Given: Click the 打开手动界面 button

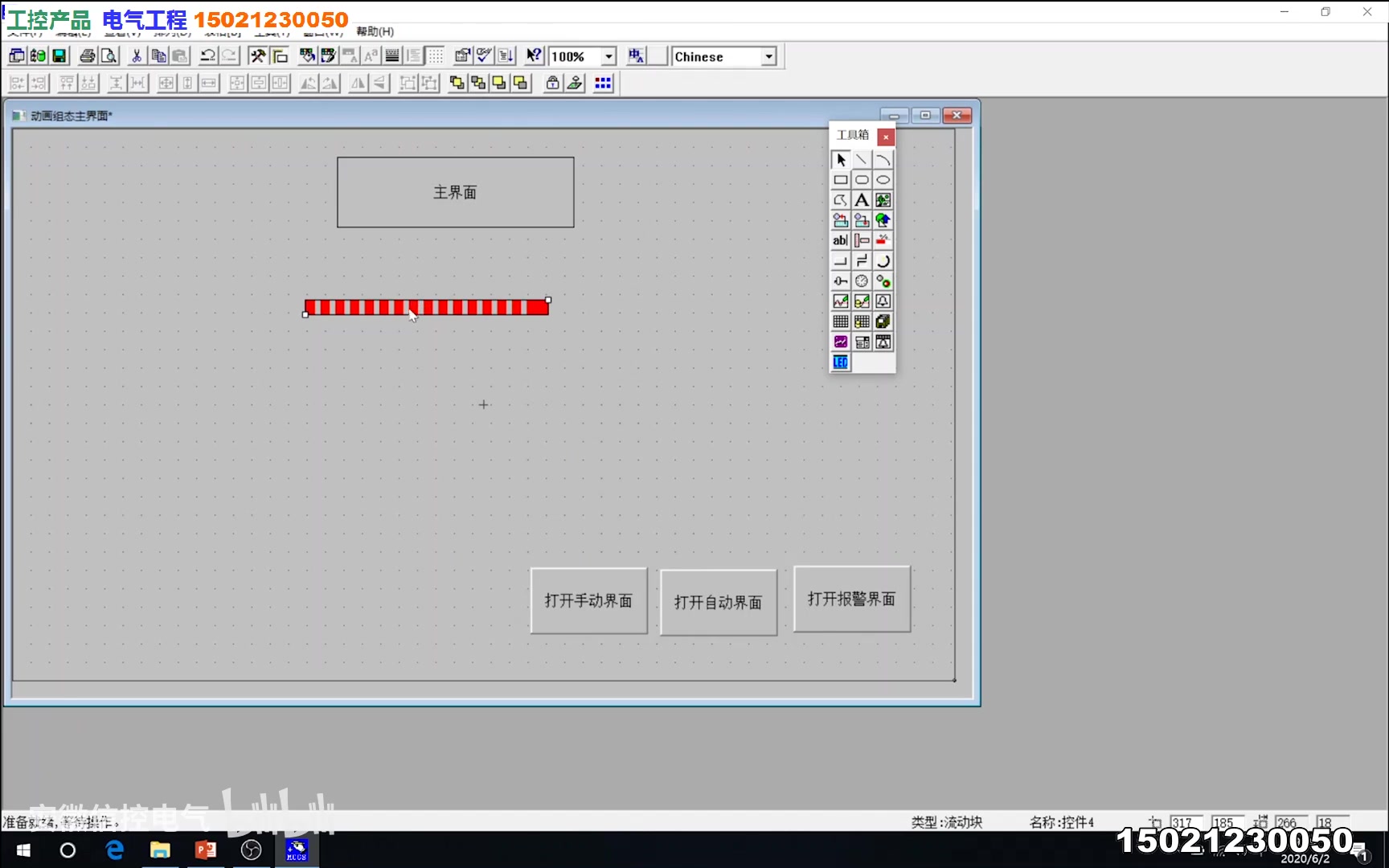Looking at the screenshot, I should tap(588, 600).
